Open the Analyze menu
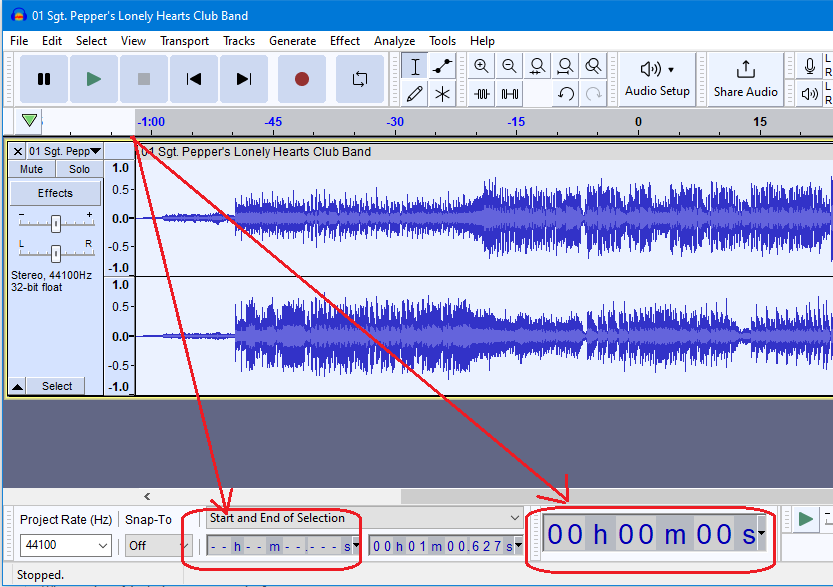This screenshot has width=833, height=587. pyautogui.click(x=395, y=41)
